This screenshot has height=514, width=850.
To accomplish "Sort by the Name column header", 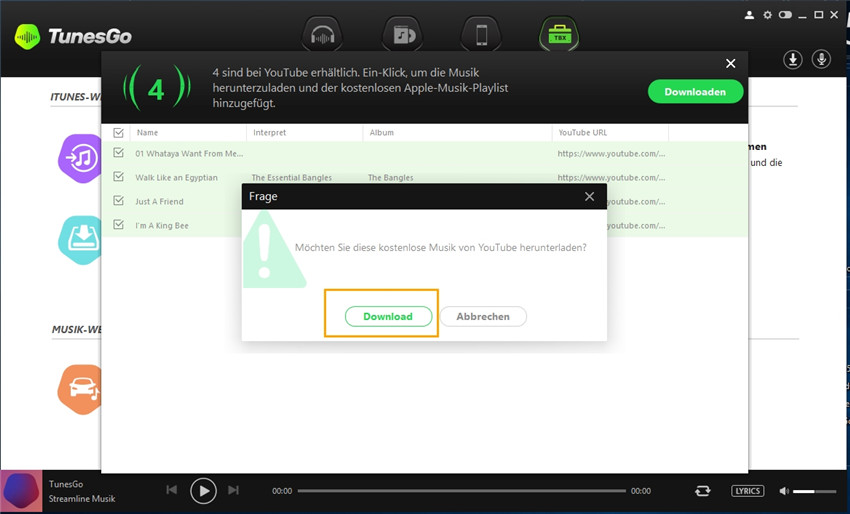I will tap(147, 132).
